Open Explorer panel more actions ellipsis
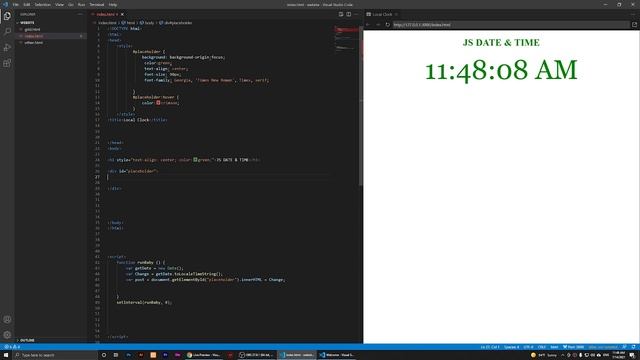 (80, 14)
